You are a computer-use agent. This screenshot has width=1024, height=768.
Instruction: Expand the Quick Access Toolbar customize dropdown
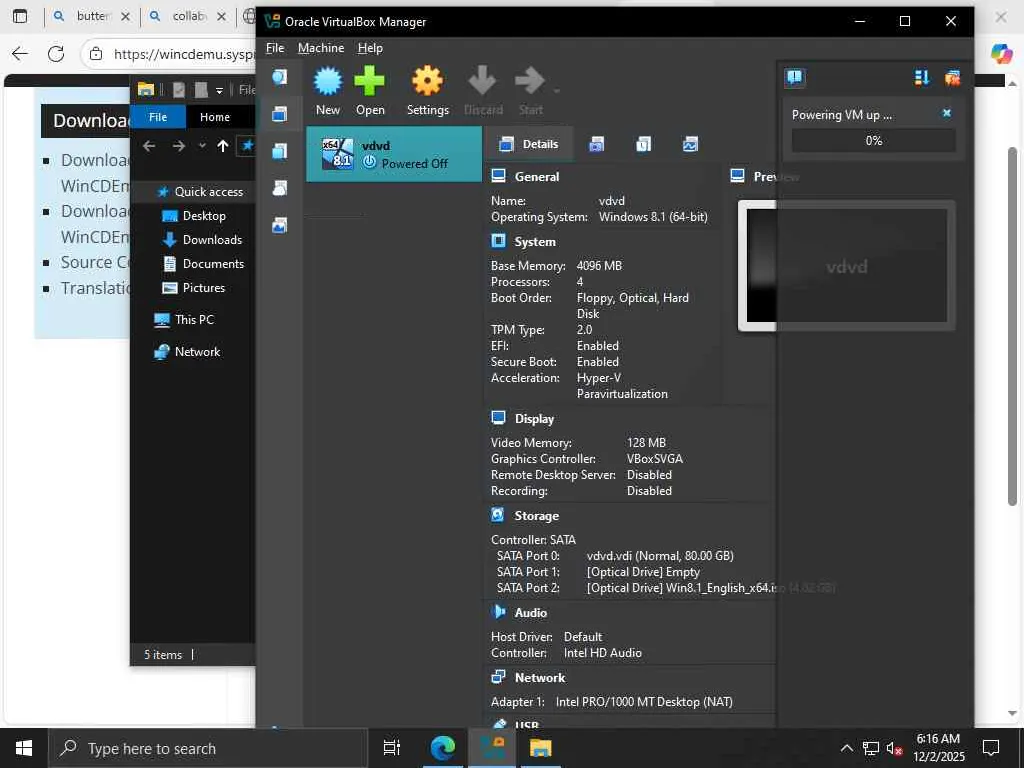click(219, 90)
